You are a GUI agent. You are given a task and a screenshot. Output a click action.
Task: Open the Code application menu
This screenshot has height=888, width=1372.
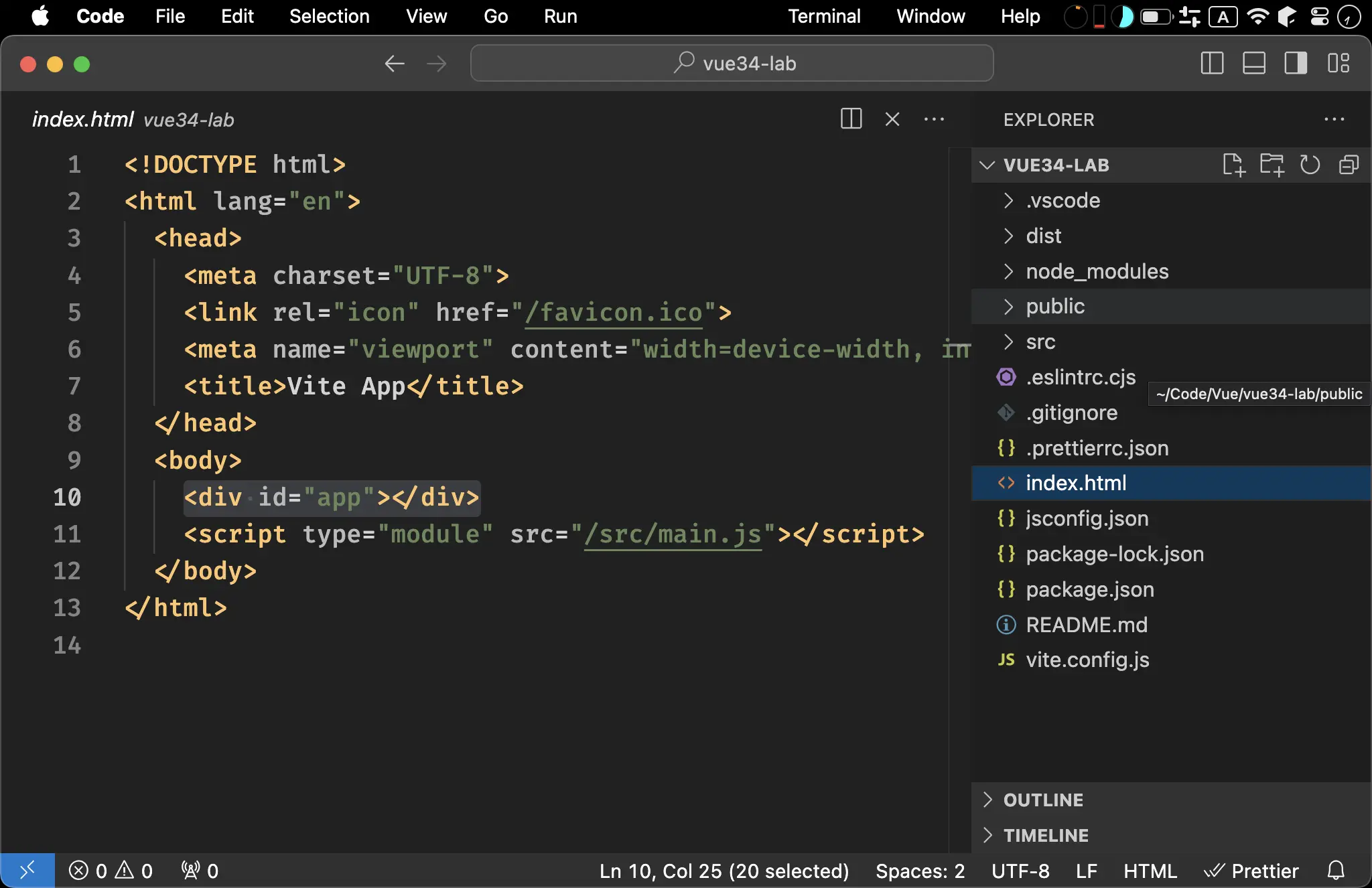[100, 16]
